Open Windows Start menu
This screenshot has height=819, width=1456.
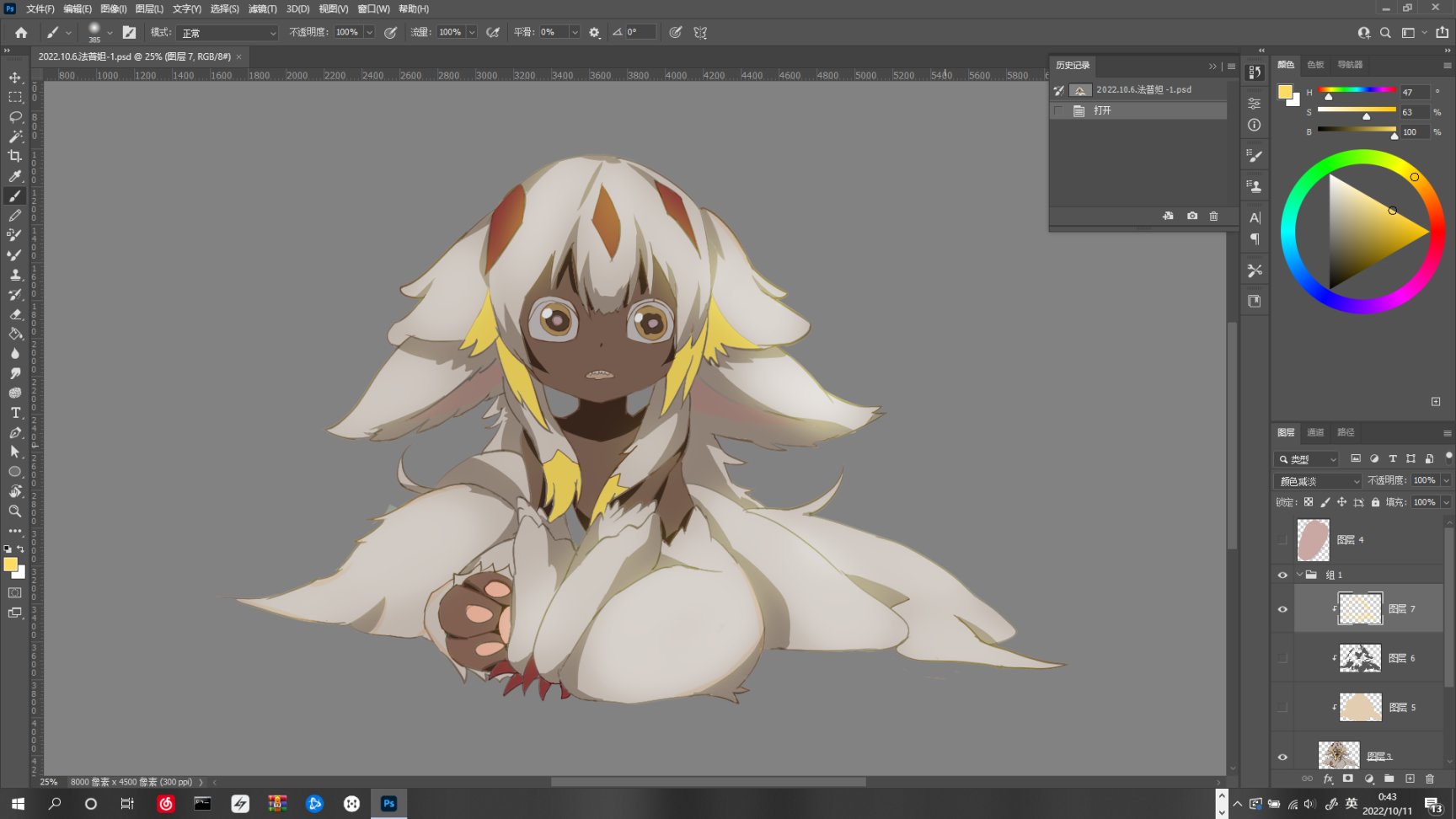(18, 804)
